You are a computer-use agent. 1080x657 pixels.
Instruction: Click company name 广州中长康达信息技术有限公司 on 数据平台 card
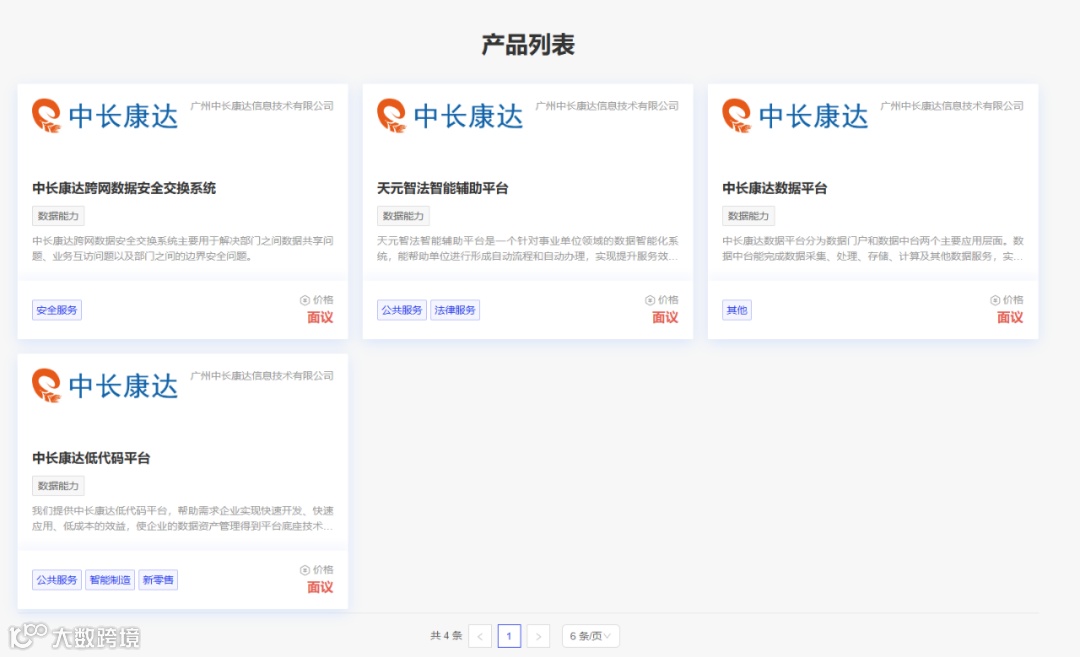pyautogui.click(x=952, y=105)
